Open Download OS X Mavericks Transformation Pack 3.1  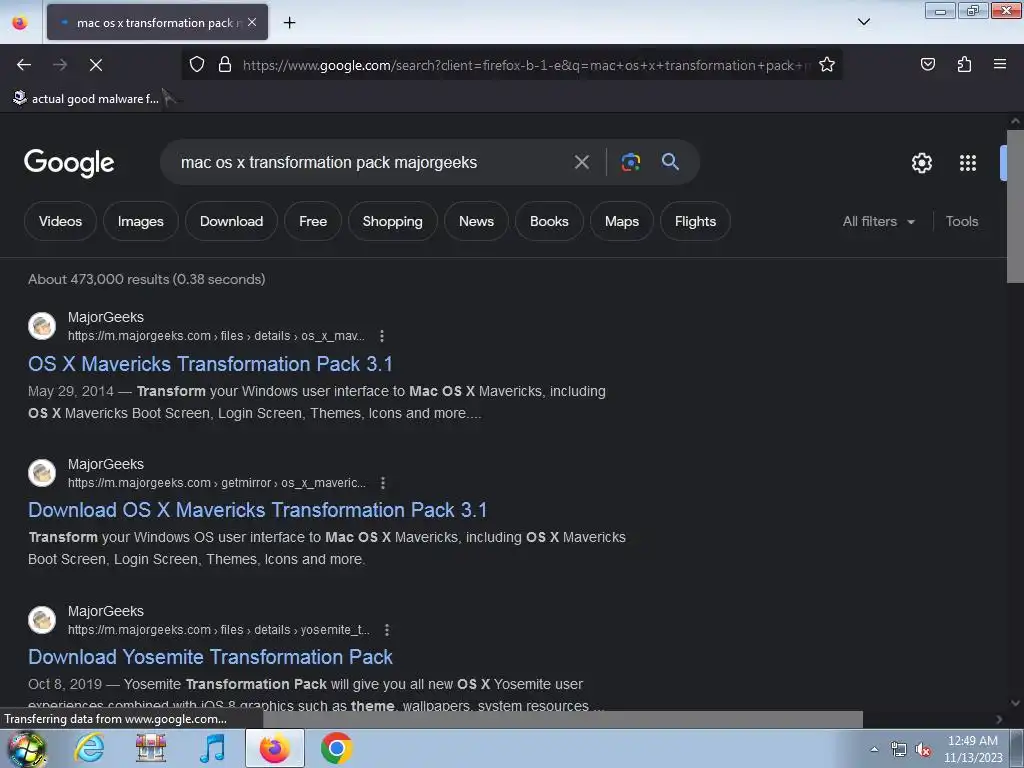point(257,510)
